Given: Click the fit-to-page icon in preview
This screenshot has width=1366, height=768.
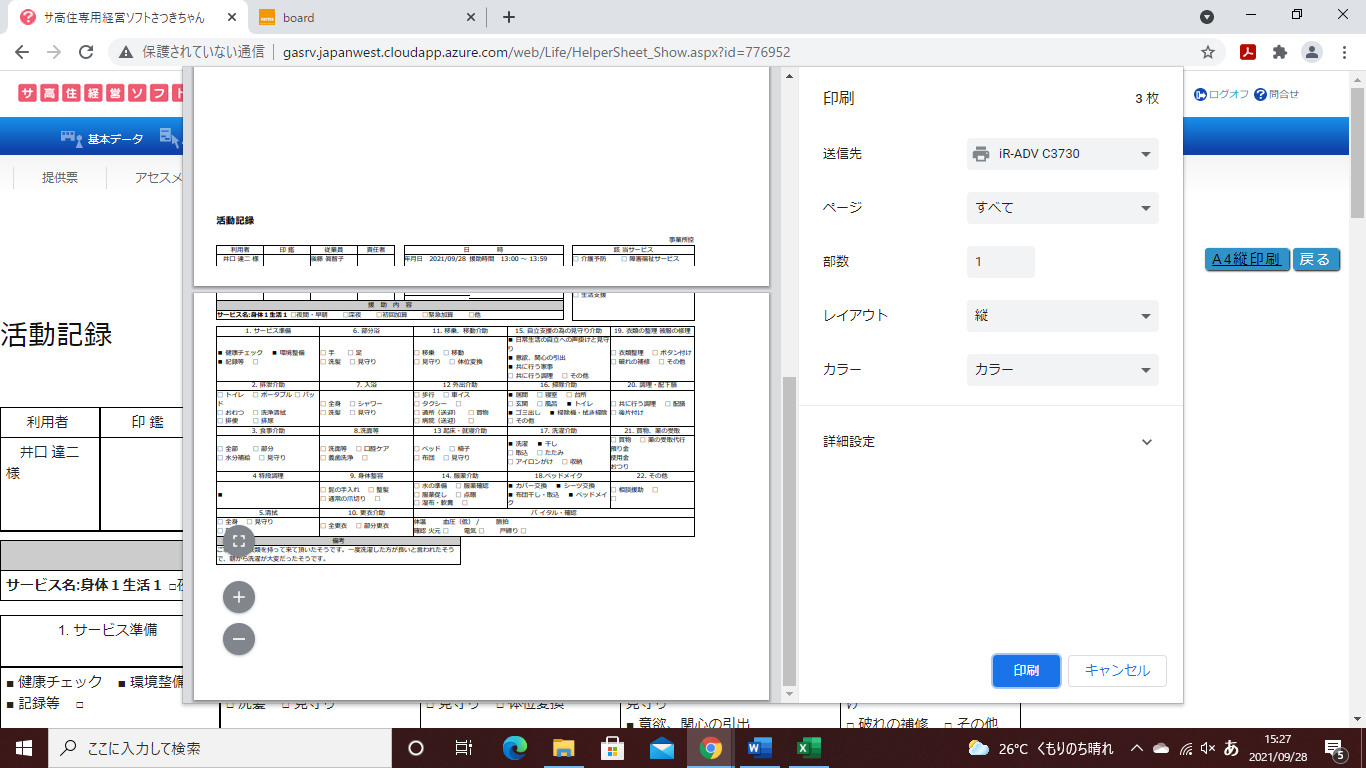Looking at the screenshot, I should point(238,541).
